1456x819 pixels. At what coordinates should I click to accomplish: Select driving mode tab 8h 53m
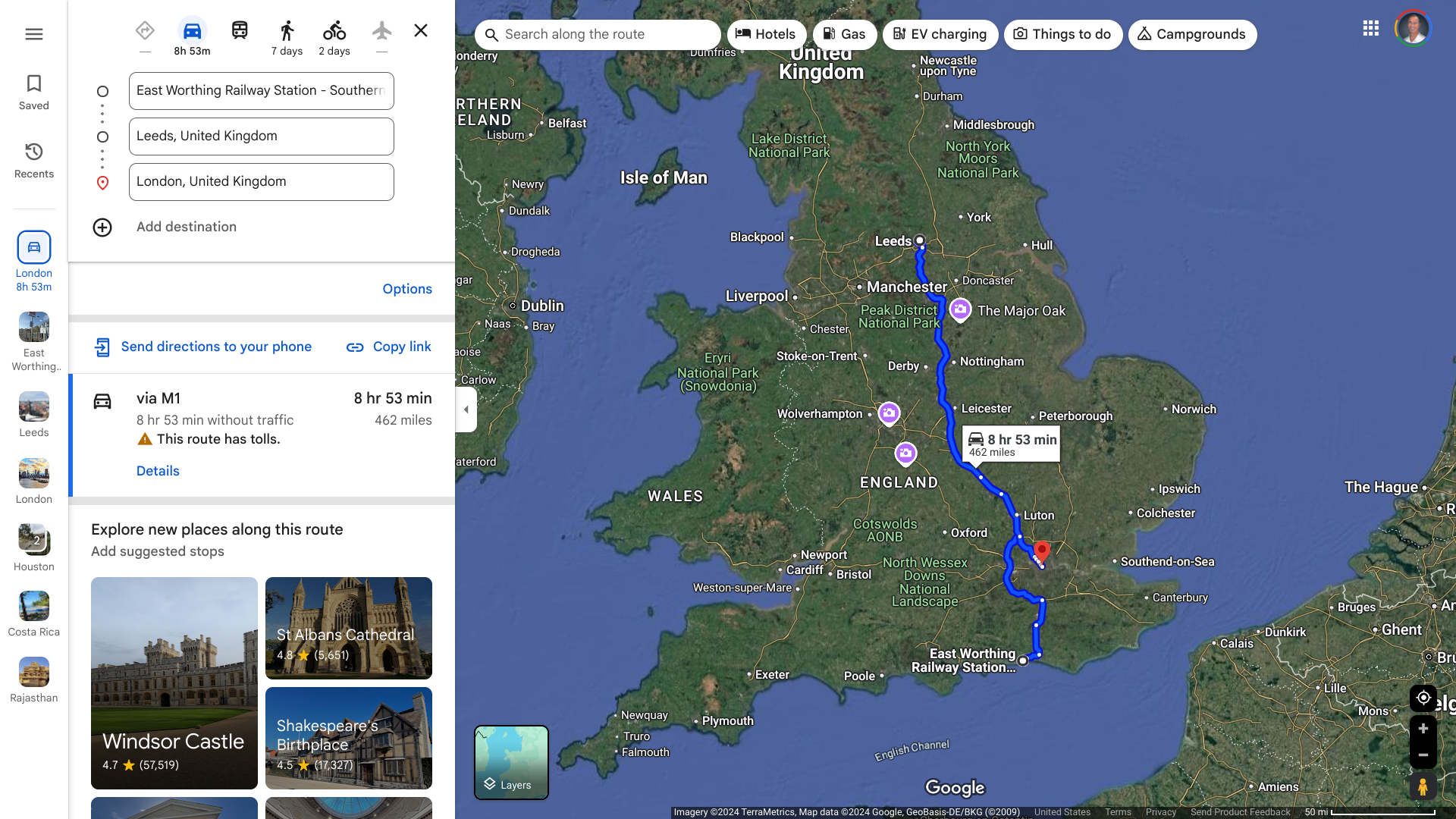[x=192, y=38]
